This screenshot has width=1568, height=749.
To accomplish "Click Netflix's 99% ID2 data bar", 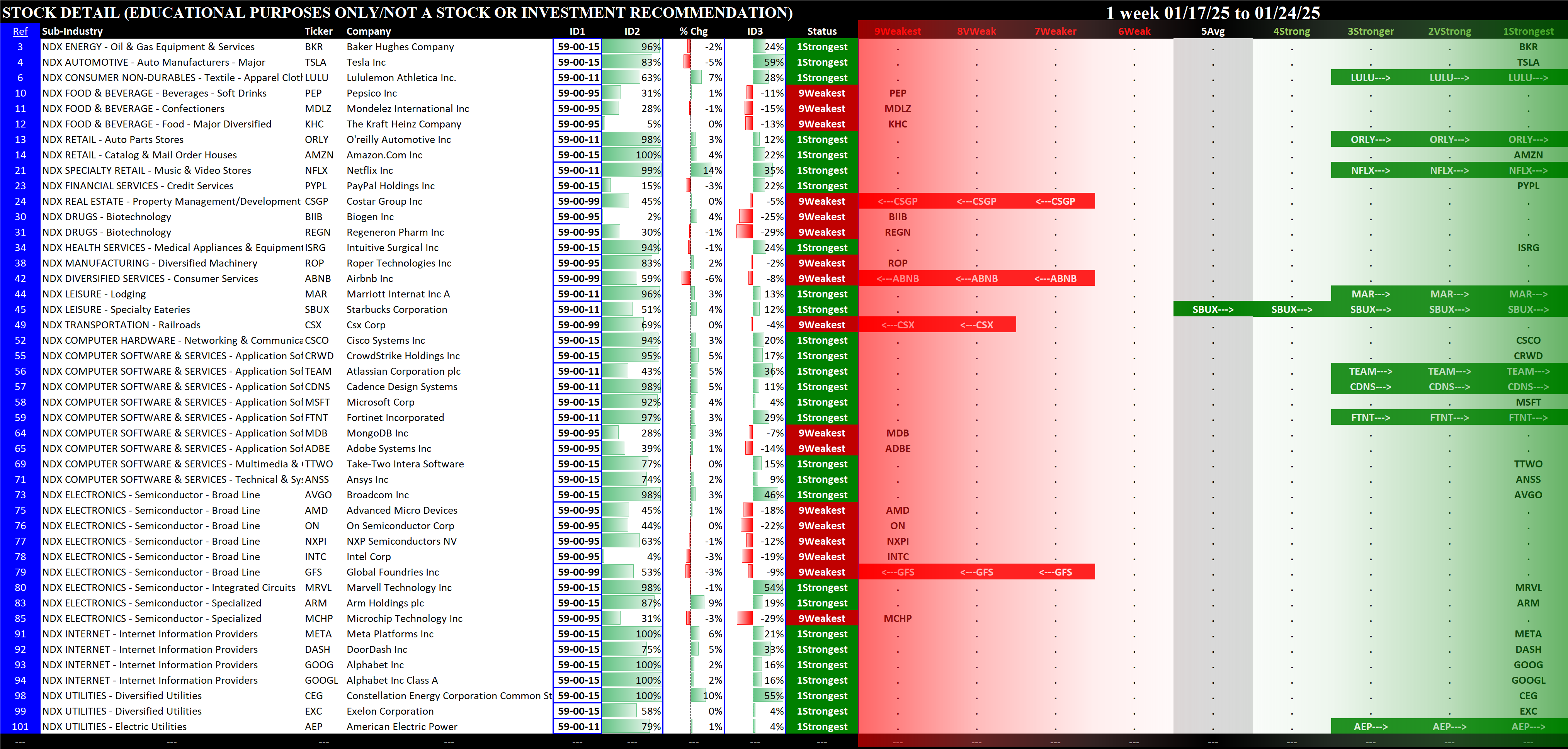I will [632, 170].
